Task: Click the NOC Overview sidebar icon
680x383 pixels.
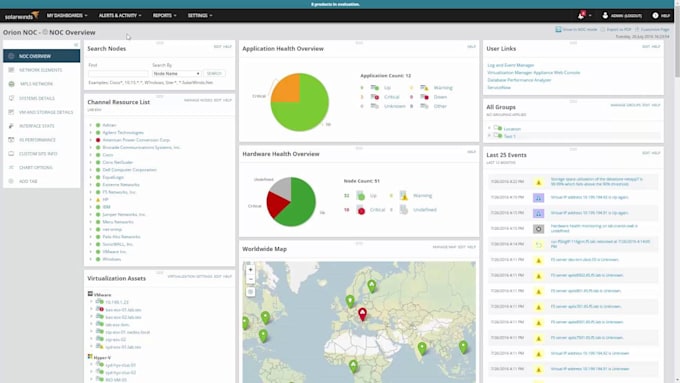Action: click(11, 56)
